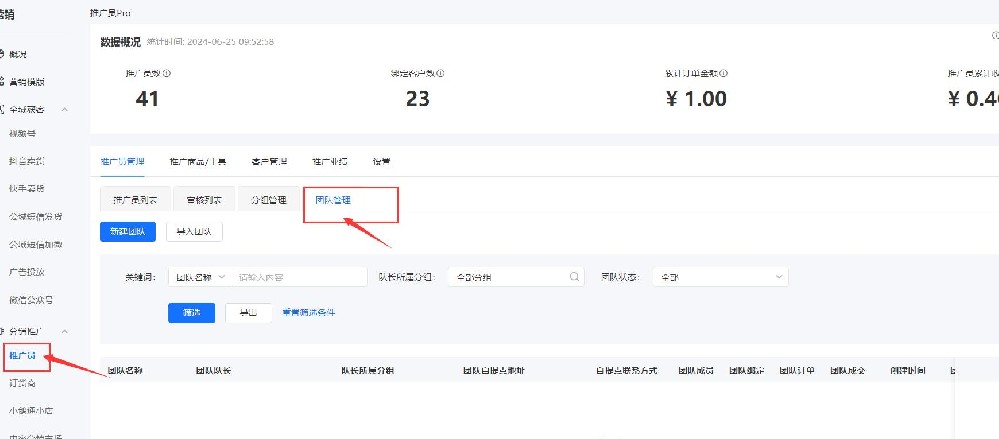Open 团队状态 dropdown showing 全部
The width and height of the screenshot is (999, 439).
coord(720,277)
